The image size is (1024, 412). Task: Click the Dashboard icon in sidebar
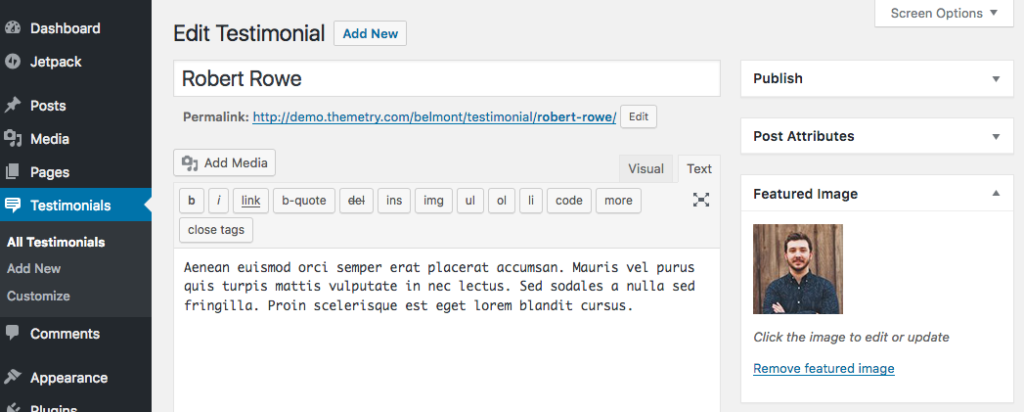pos(13,28)
